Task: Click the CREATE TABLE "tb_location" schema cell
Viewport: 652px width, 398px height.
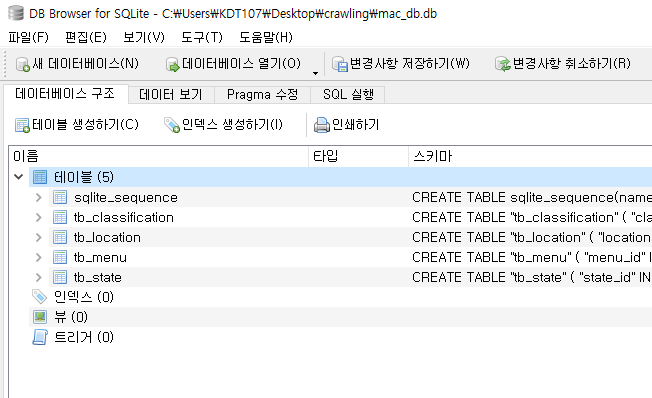Action: click(531, 237)
